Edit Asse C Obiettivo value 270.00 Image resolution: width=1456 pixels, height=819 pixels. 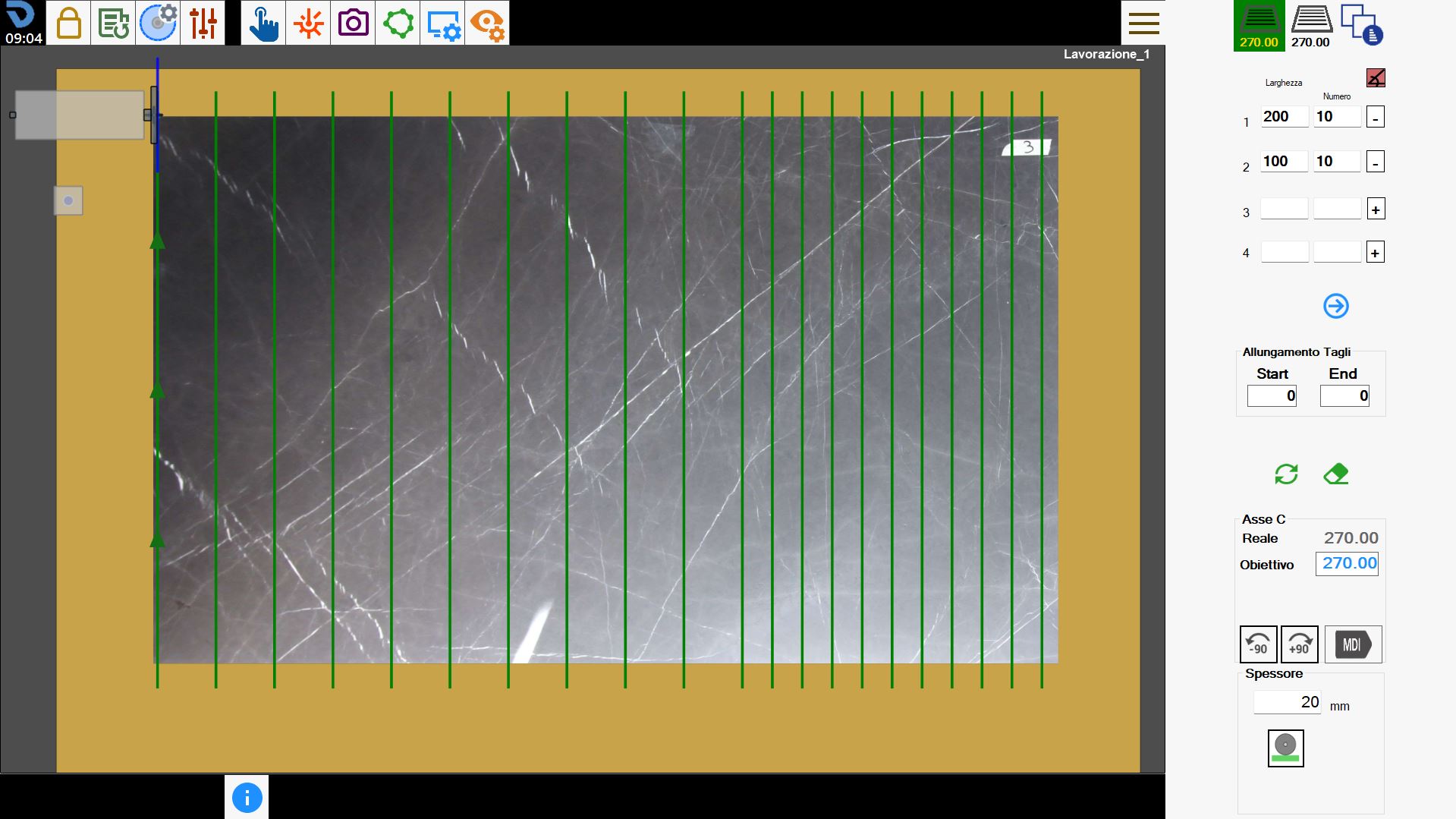1347,563
